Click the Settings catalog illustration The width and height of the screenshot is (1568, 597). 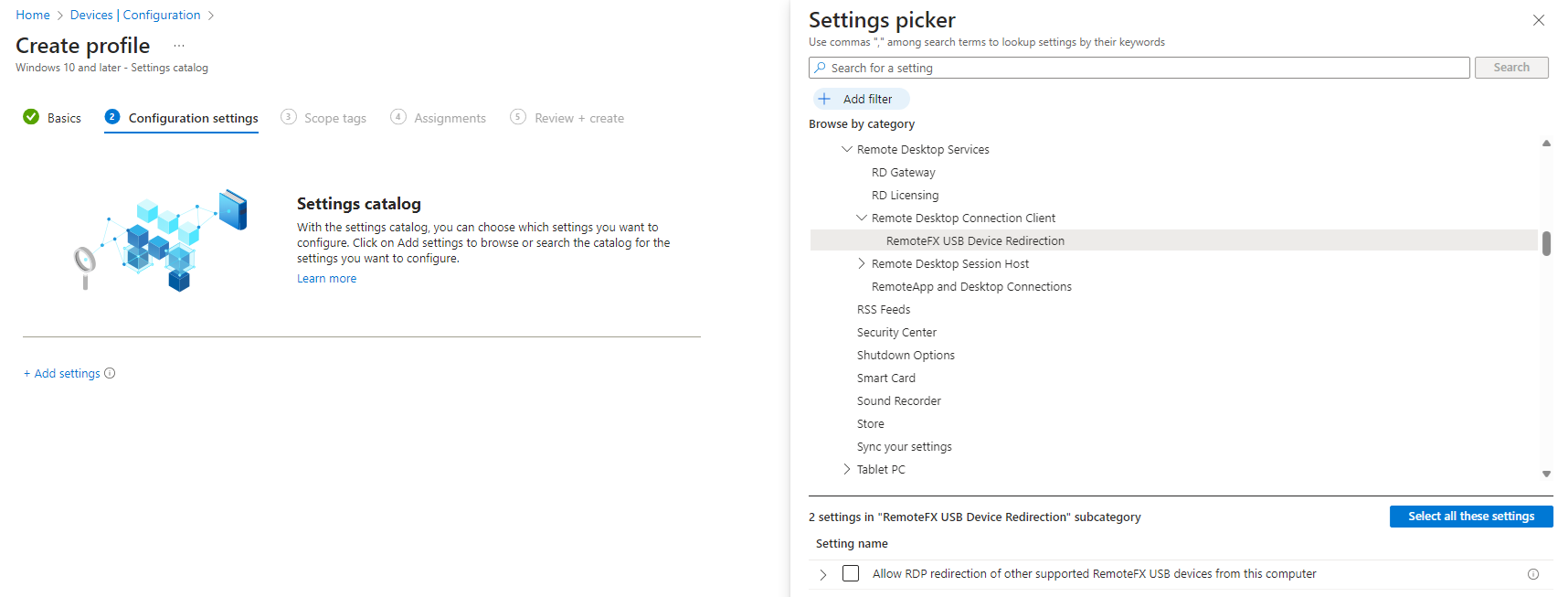coord(161,240)
